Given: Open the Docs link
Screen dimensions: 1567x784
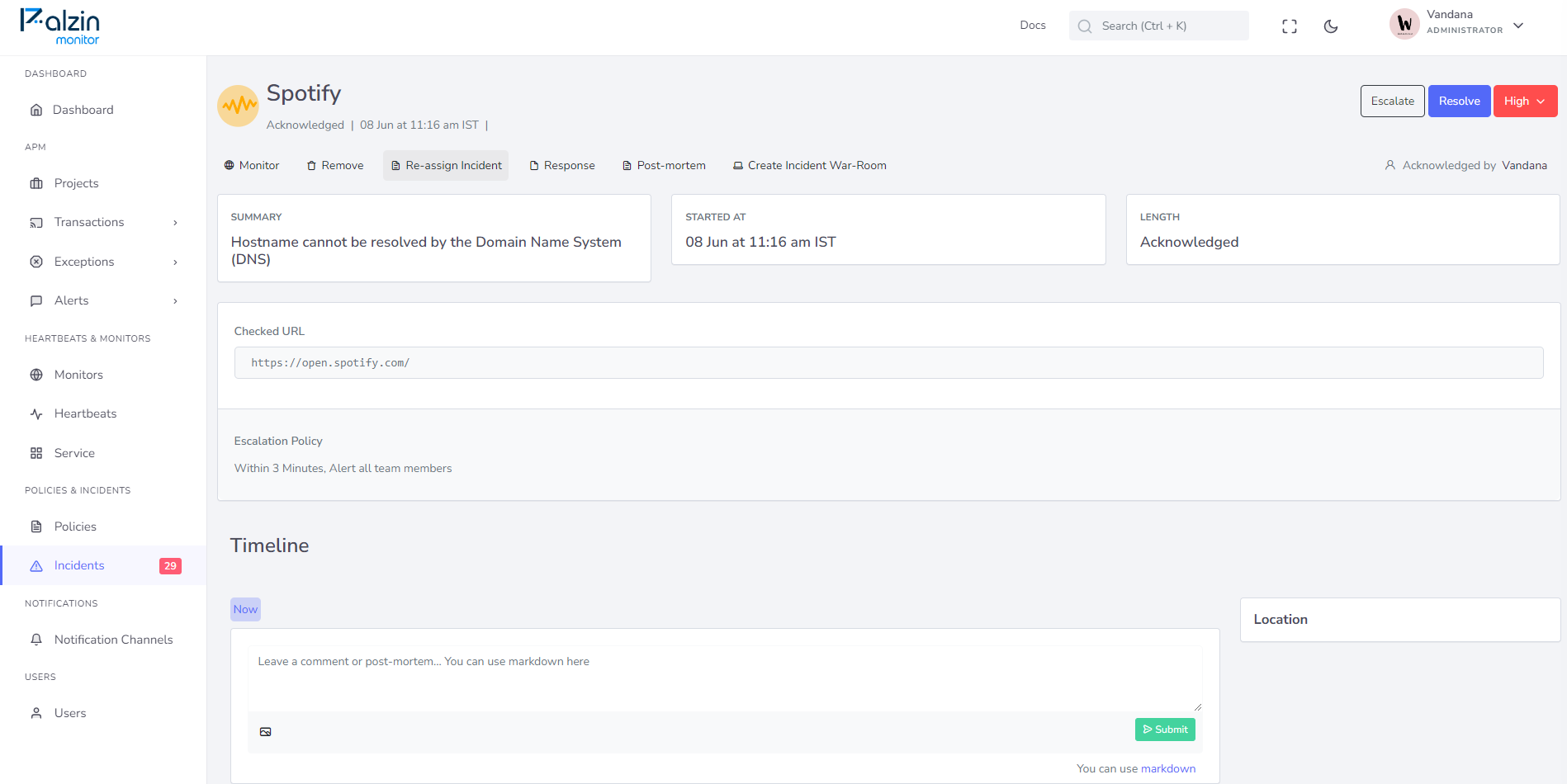Looking at the screenshot, I should (1033, 26).
